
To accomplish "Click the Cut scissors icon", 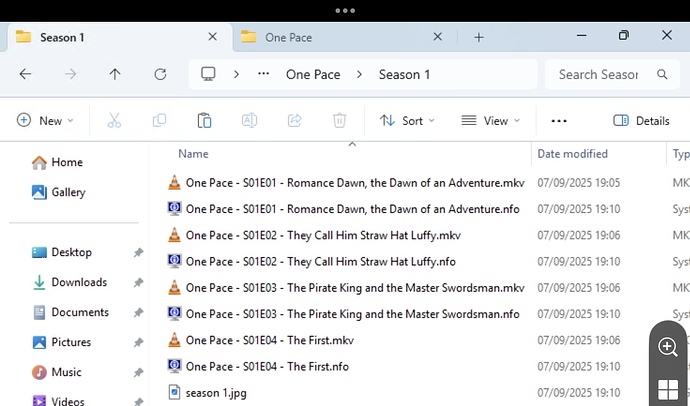I will click(114, 121).
